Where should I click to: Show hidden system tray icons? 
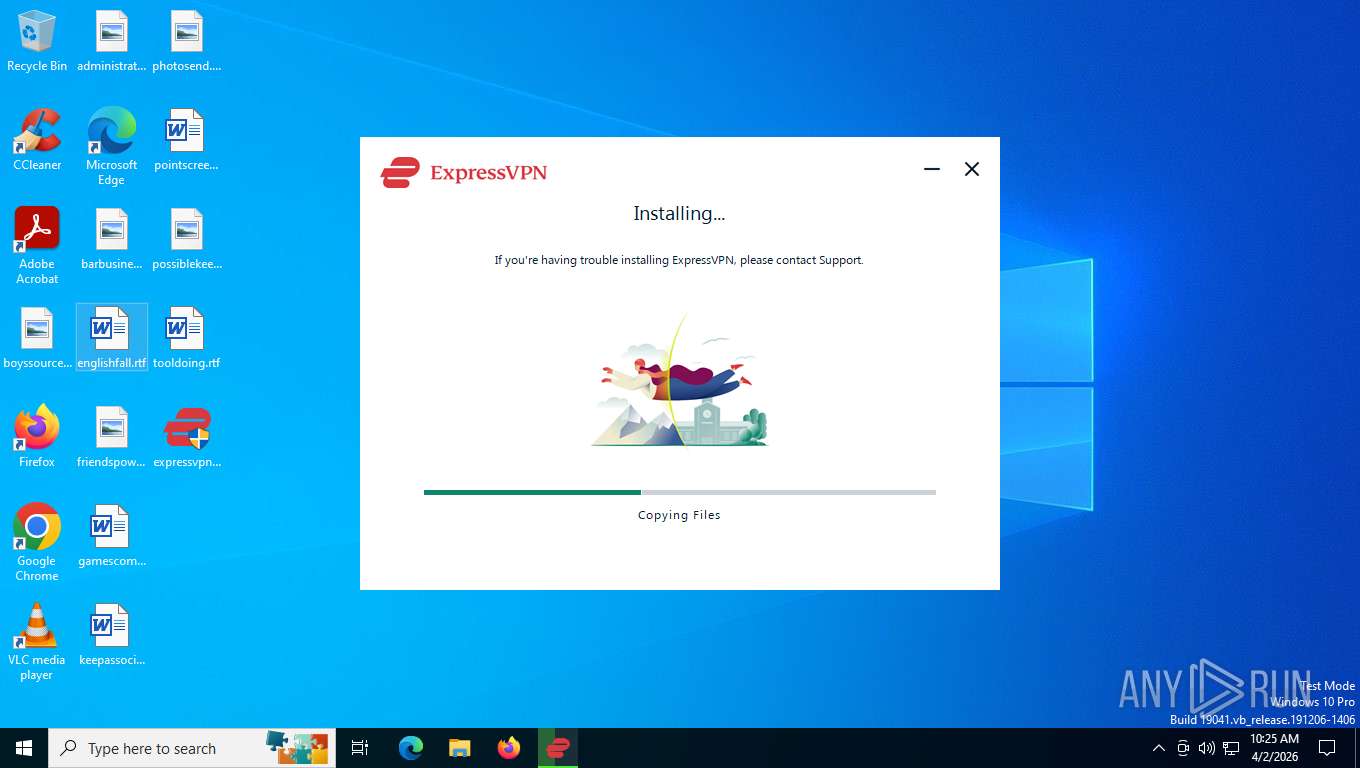[1159, 748]
